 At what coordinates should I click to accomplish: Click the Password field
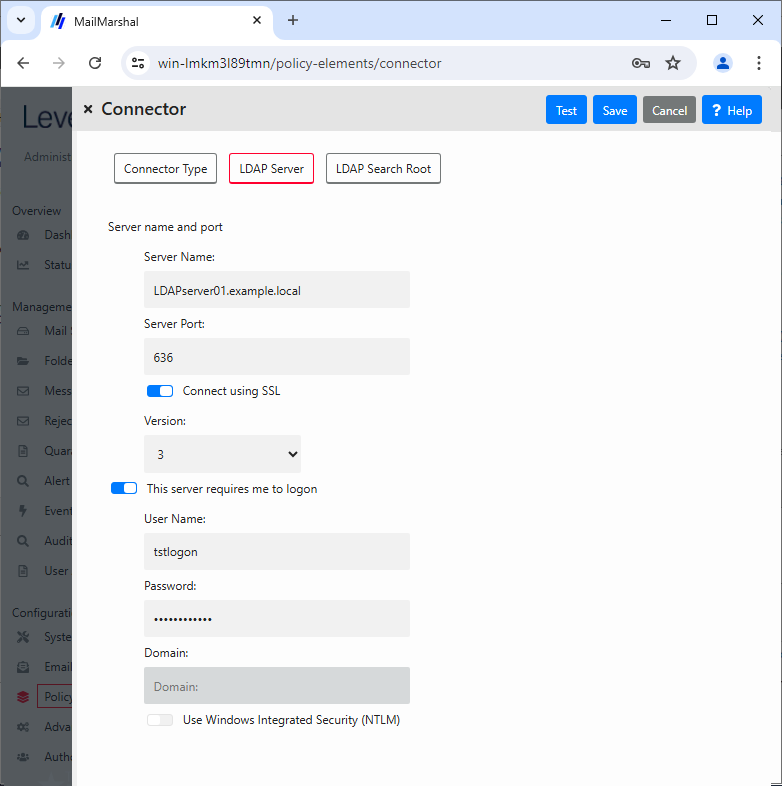277,619
